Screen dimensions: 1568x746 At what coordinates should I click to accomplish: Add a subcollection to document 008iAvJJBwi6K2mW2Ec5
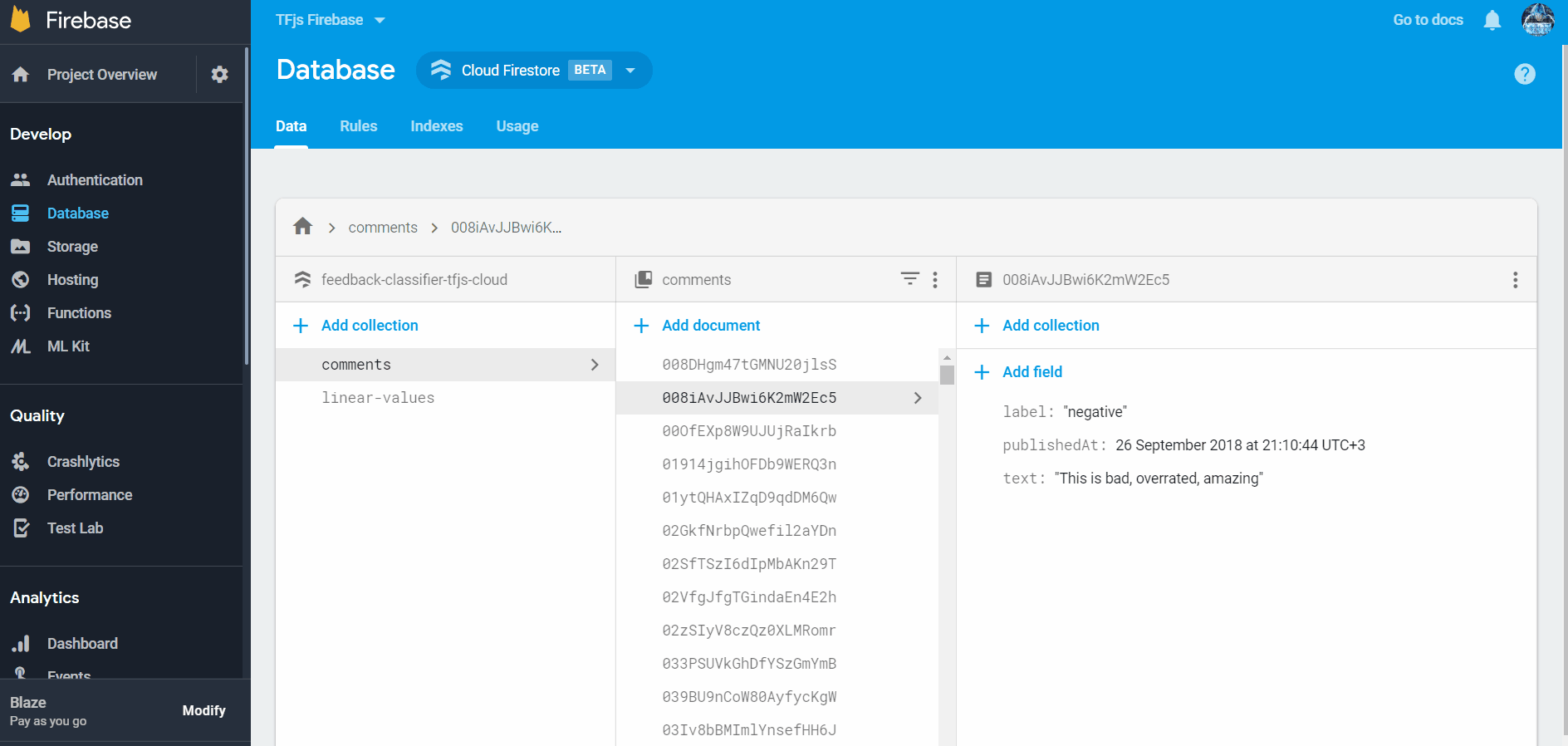[x=1037, y=326]
